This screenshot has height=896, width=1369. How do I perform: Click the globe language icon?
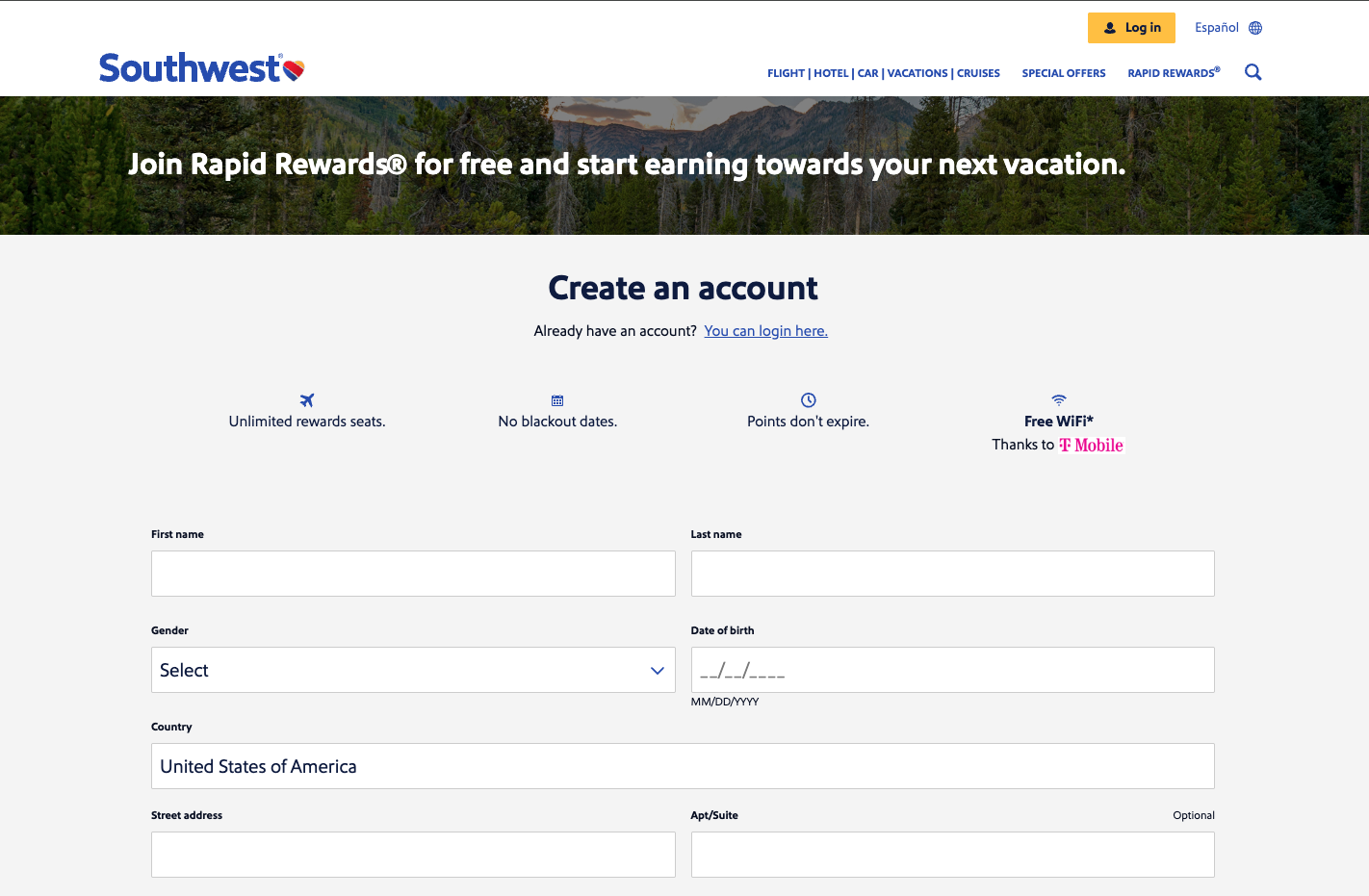pos(1253,27)
